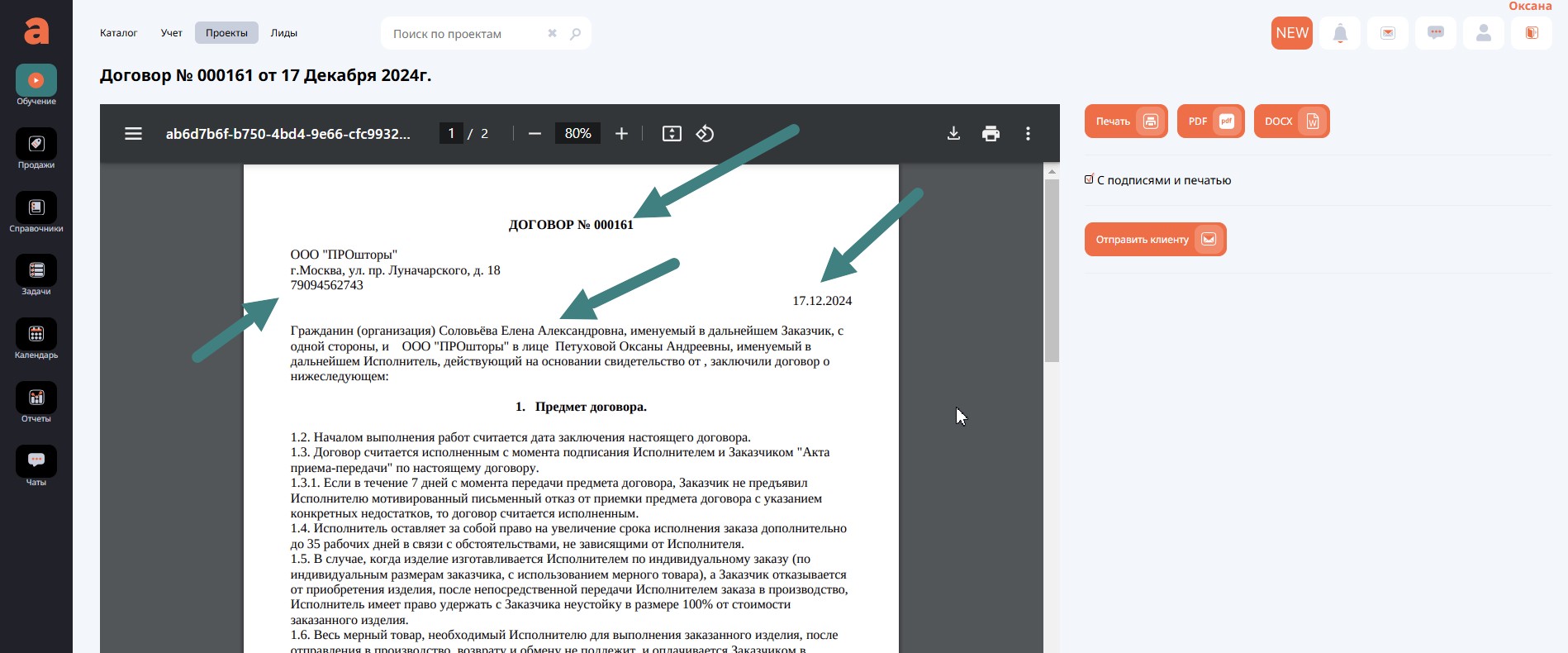Screen dimensions: 1568x653
Task: Switch to the Каталог tab
Action: pos(118,33)
